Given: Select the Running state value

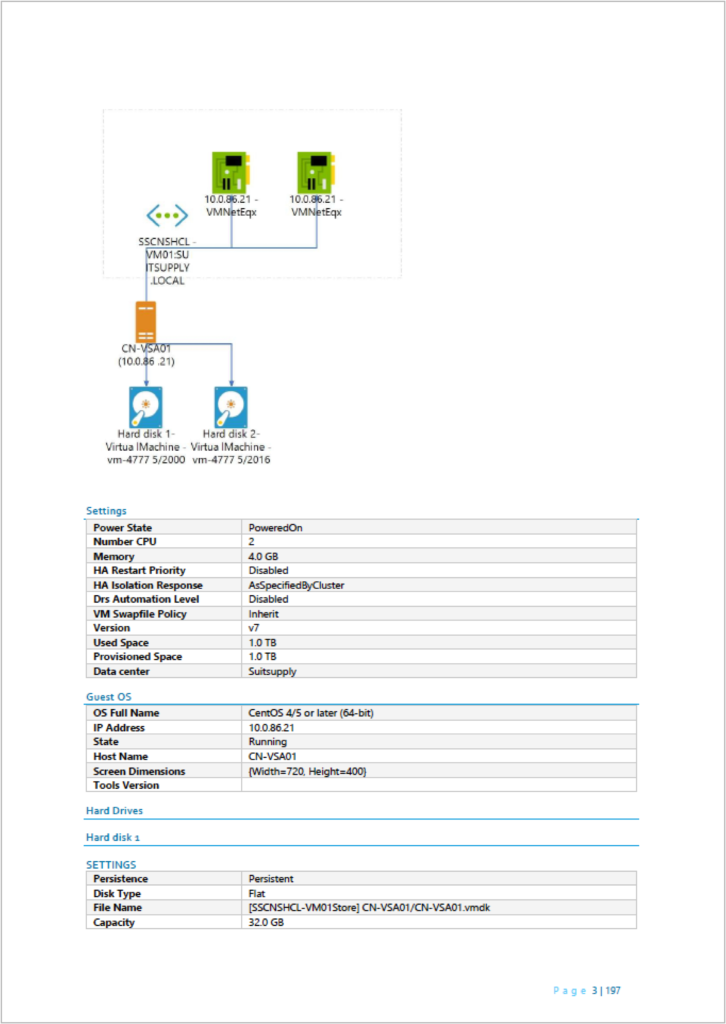Looking at the screenshot, I should pos(268,742).
